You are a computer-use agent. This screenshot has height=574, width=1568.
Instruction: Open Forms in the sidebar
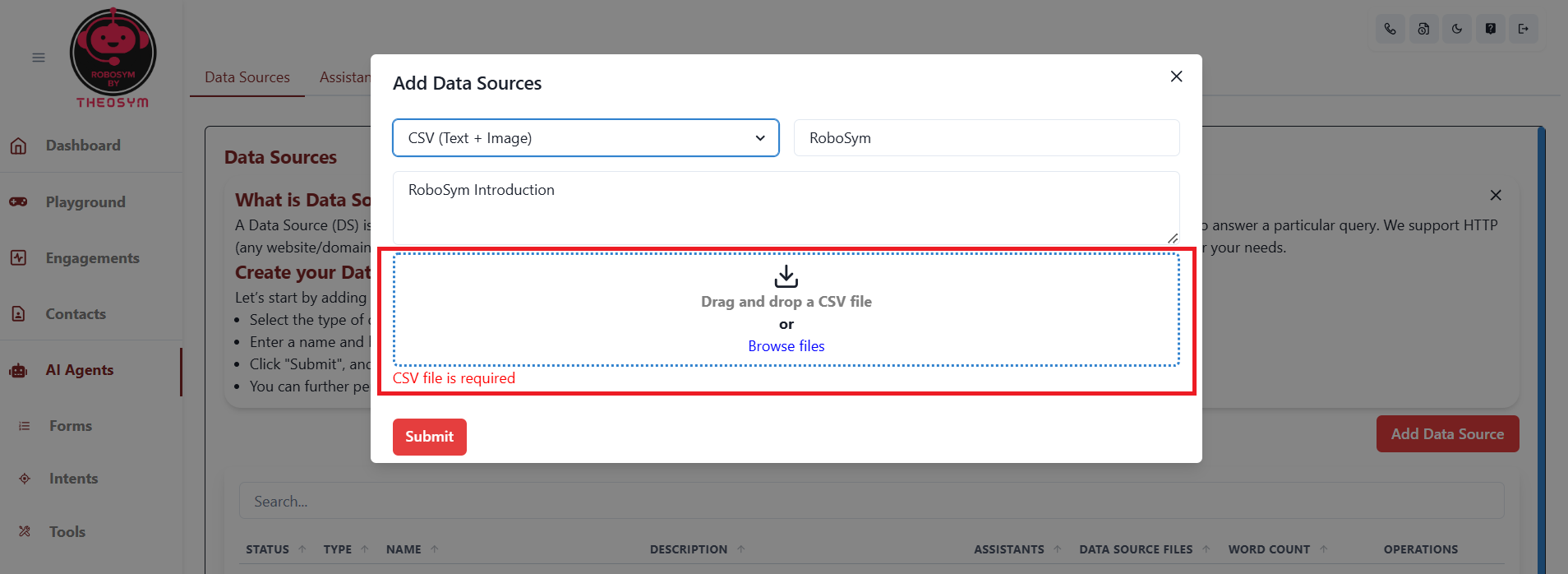[71, 426]
